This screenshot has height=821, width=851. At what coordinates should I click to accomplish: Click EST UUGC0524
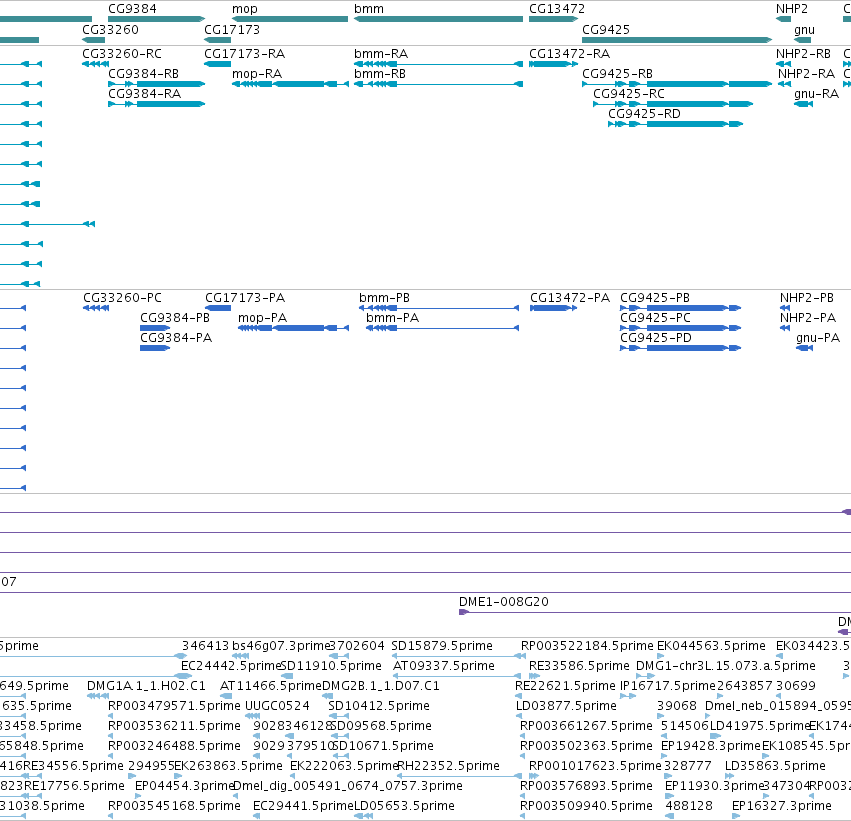pyautogui.click(x=277, y=706)
